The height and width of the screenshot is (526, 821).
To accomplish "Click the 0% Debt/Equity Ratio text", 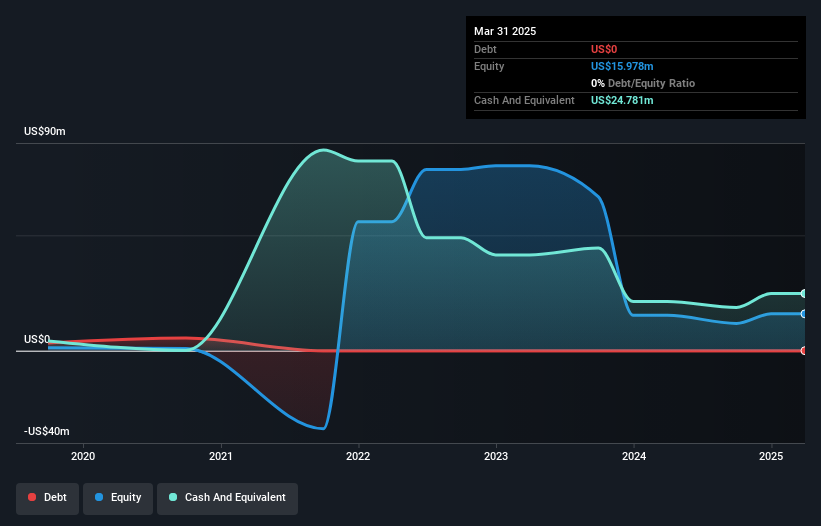I will pos(643,83).
